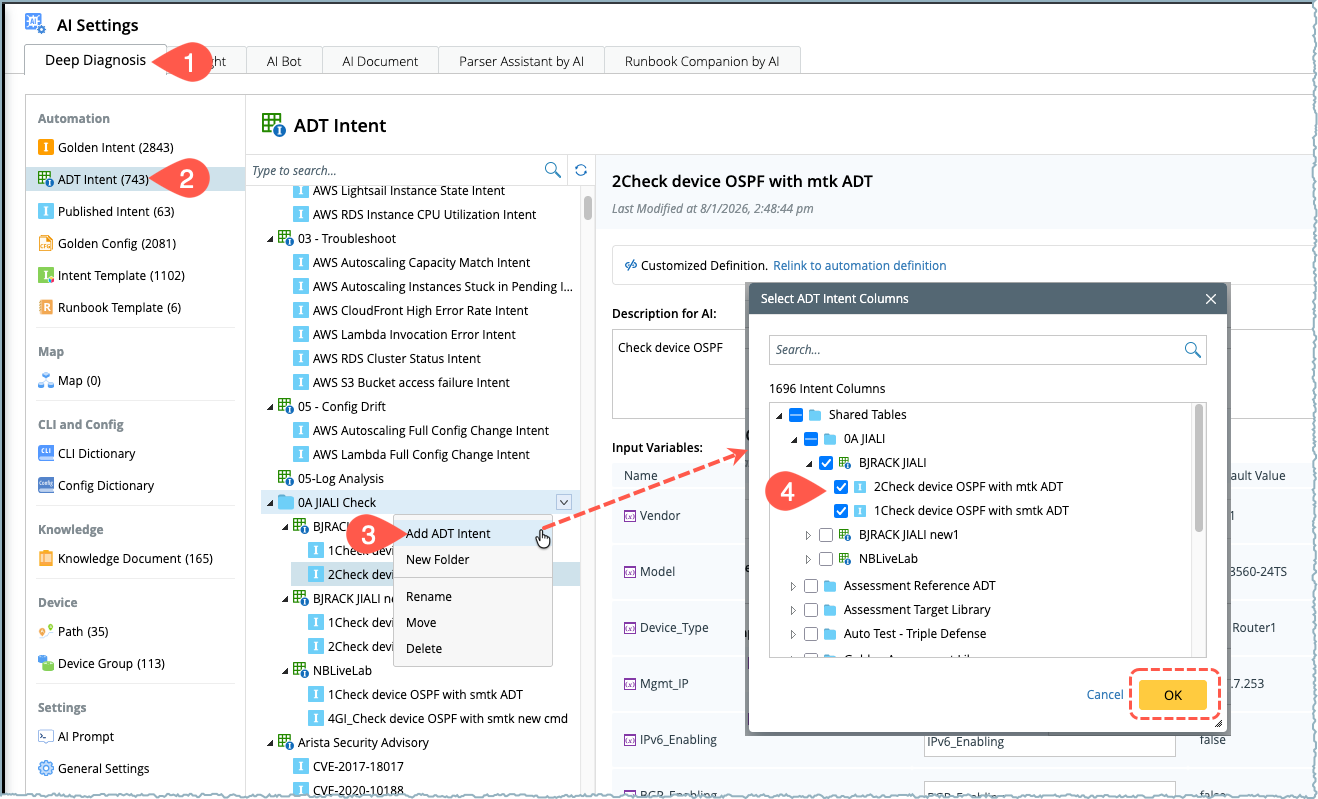The height and width of the screenshot is (799, 1318).
Task: Uncheck the BJRACK JIALI checkbox in dialog
Action: point(826,462)
